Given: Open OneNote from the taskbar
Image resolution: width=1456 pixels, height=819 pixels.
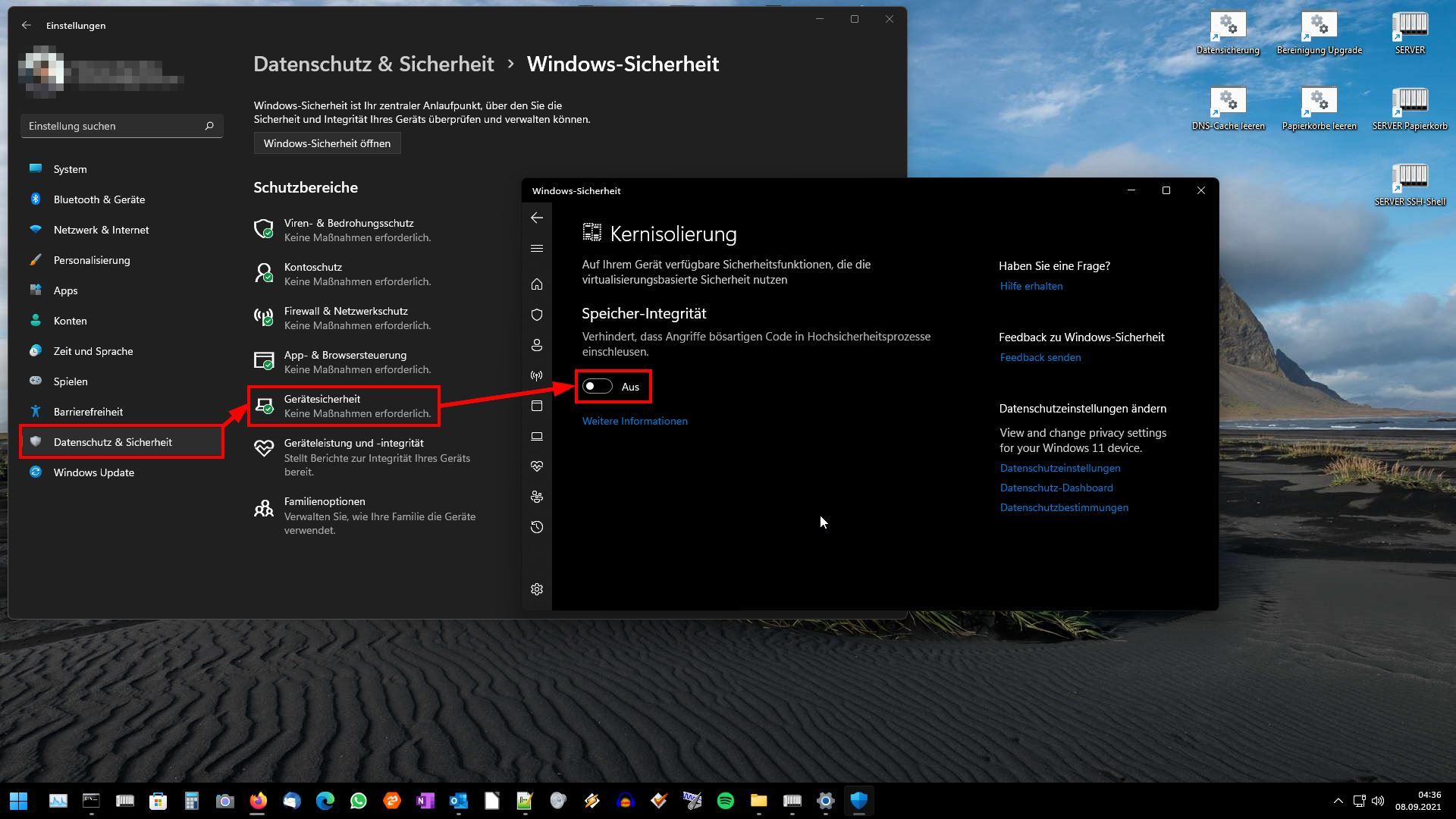Looking at the screenshot, I should coord(425,801).
